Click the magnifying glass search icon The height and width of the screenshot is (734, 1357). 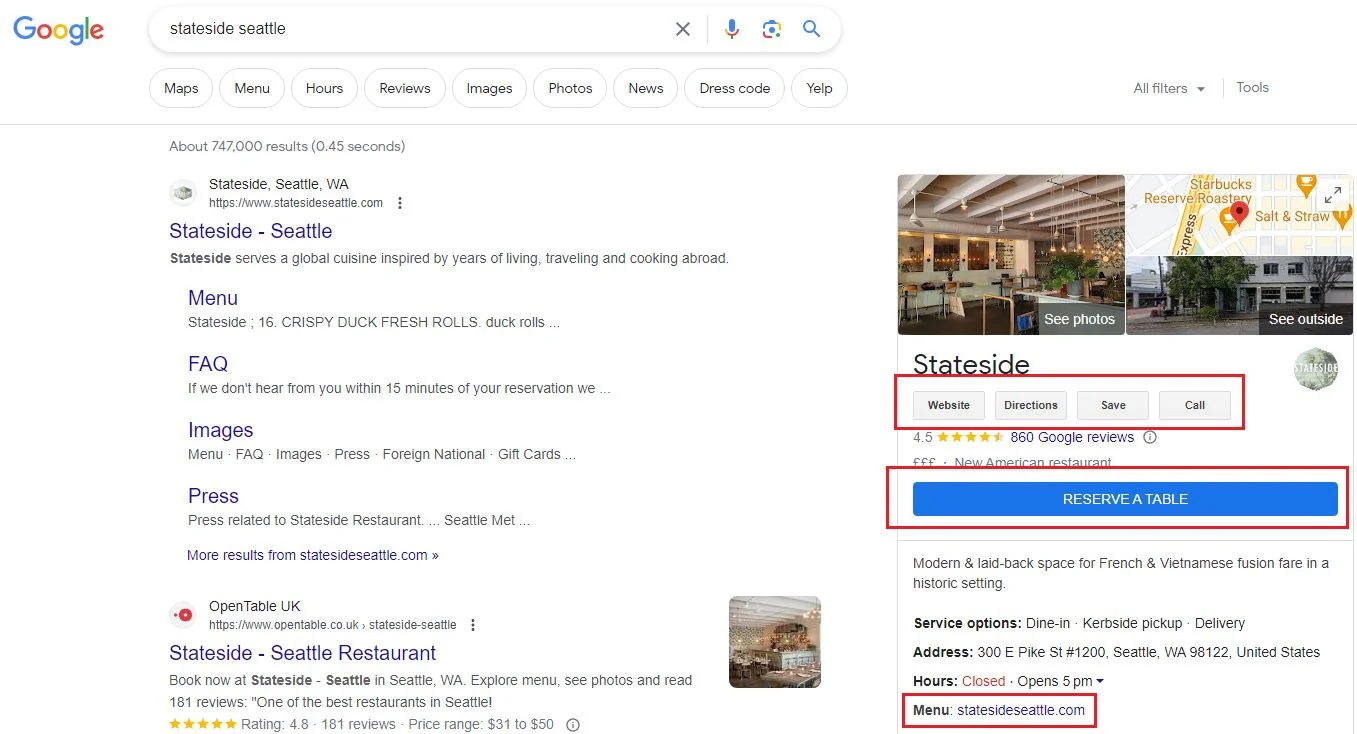pos(811,29)
